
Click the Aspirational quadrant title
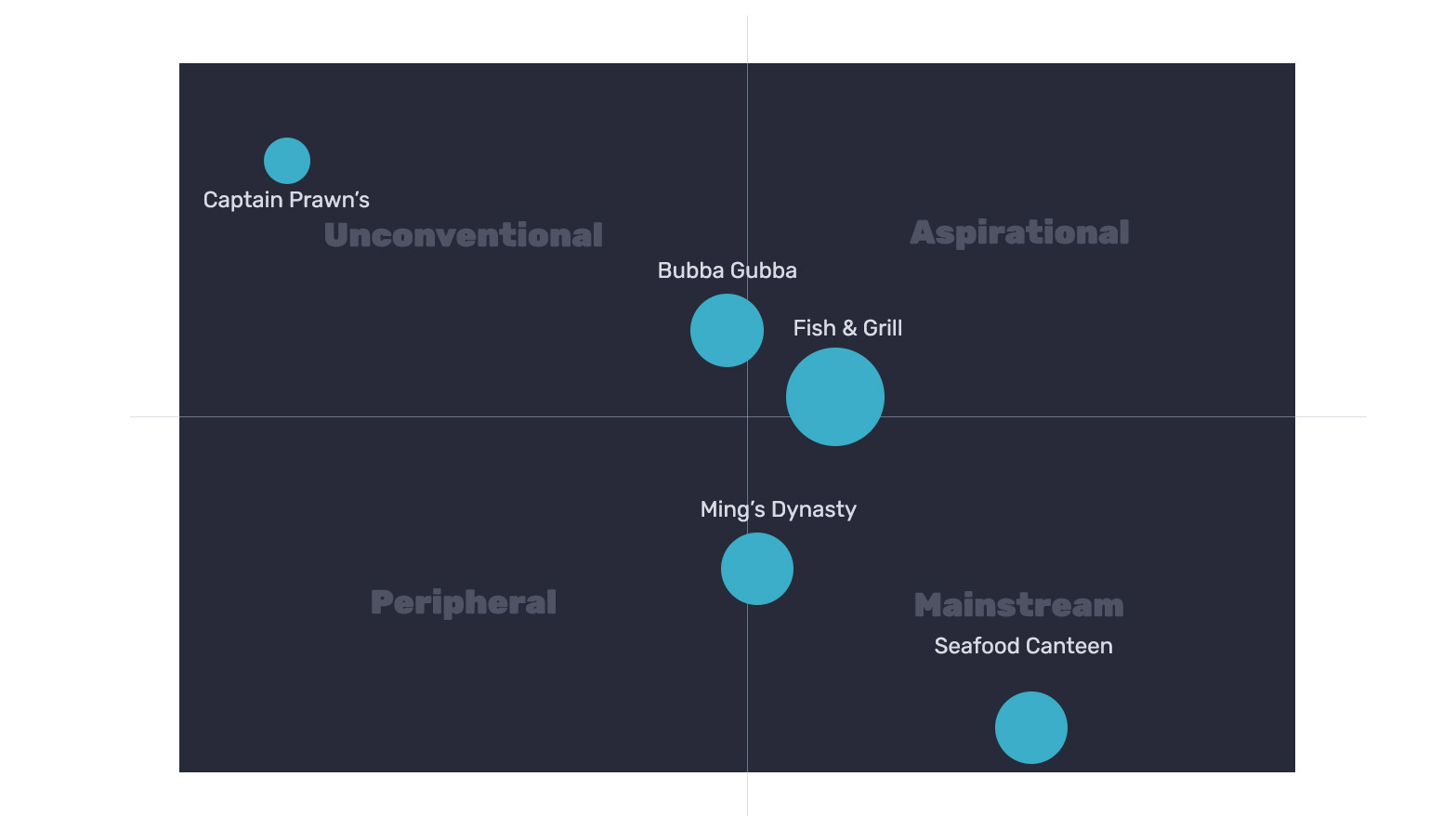point(1019,232)
